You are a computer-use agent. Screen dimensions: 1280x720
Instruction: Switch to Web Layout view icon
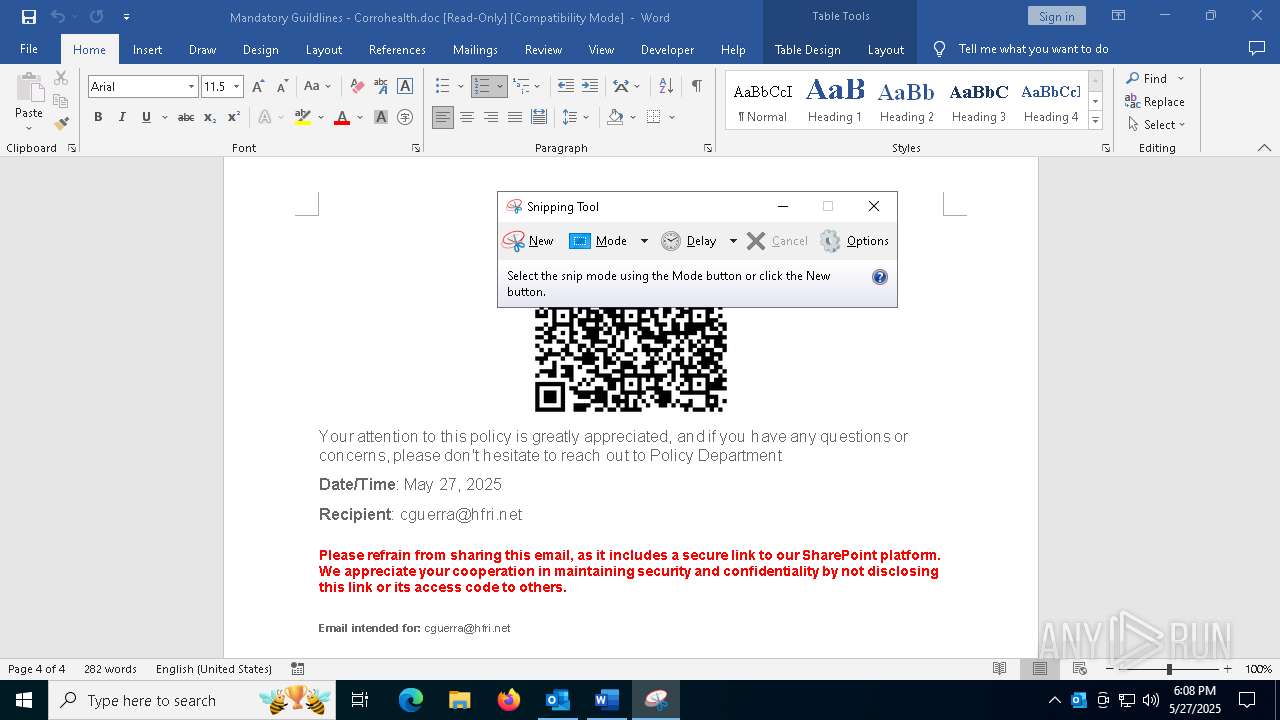pos(1080,669)
